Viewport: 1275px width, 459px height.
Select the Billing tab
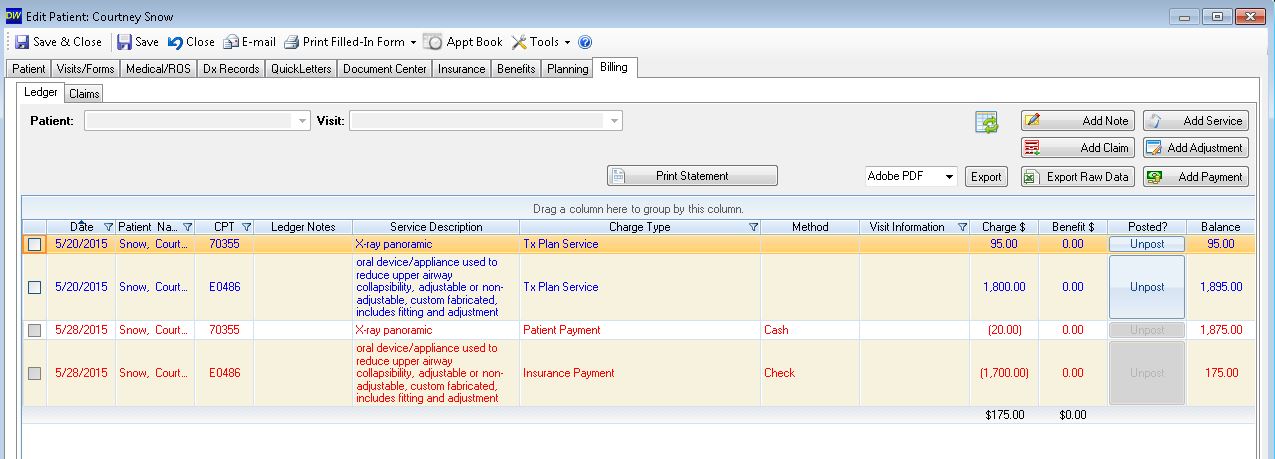[615, 68]
